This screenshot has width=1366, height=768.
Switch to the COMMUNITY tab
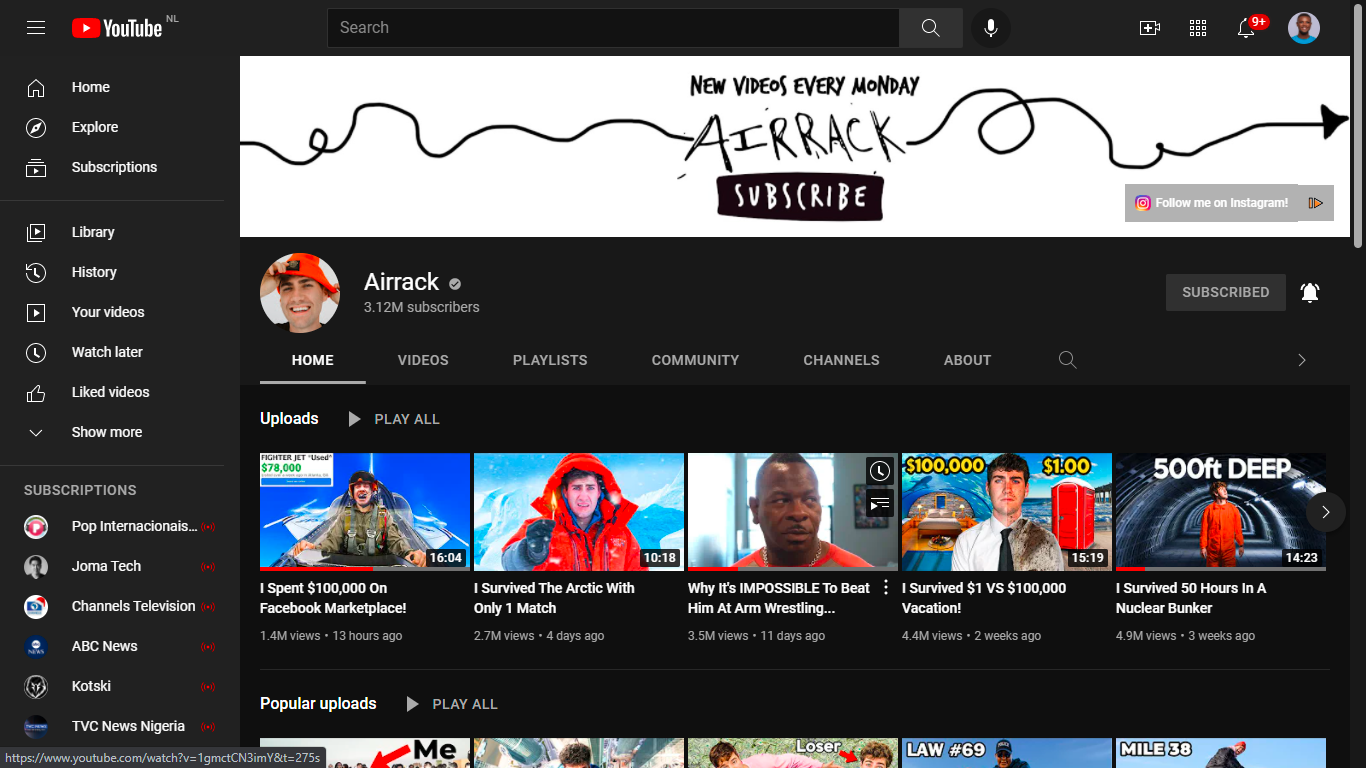[x=696, y=360]
